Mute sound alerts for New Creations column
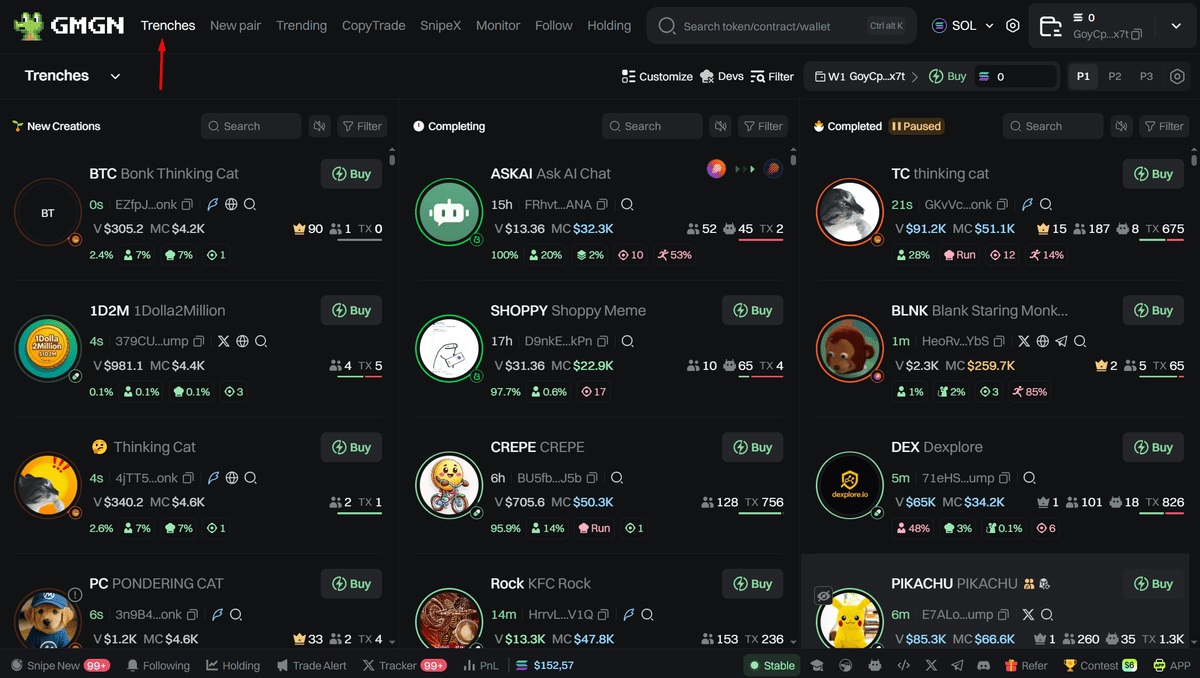Viewport: 1200px width, 678px height. pos(319,126)
